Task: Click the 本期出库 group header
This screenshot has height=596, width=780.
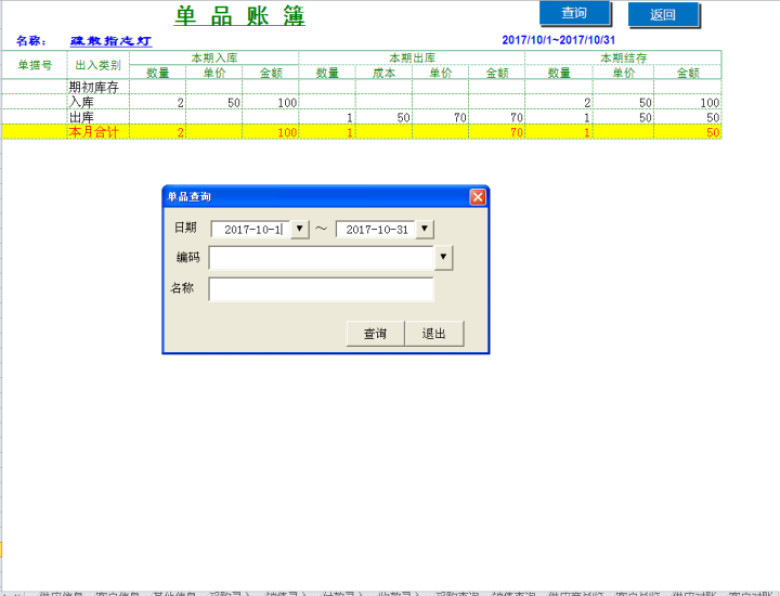Action: coord(412,58)
